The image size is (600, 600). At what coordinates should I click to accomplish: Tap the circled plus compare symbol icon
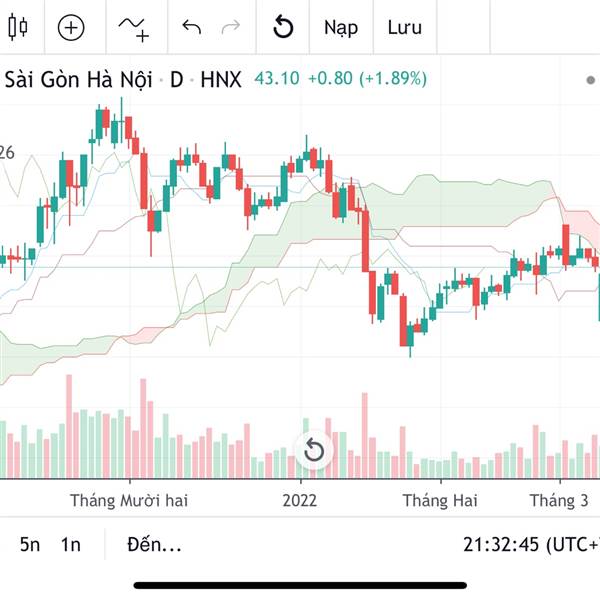pyautogui.click(x=71, y=28)
